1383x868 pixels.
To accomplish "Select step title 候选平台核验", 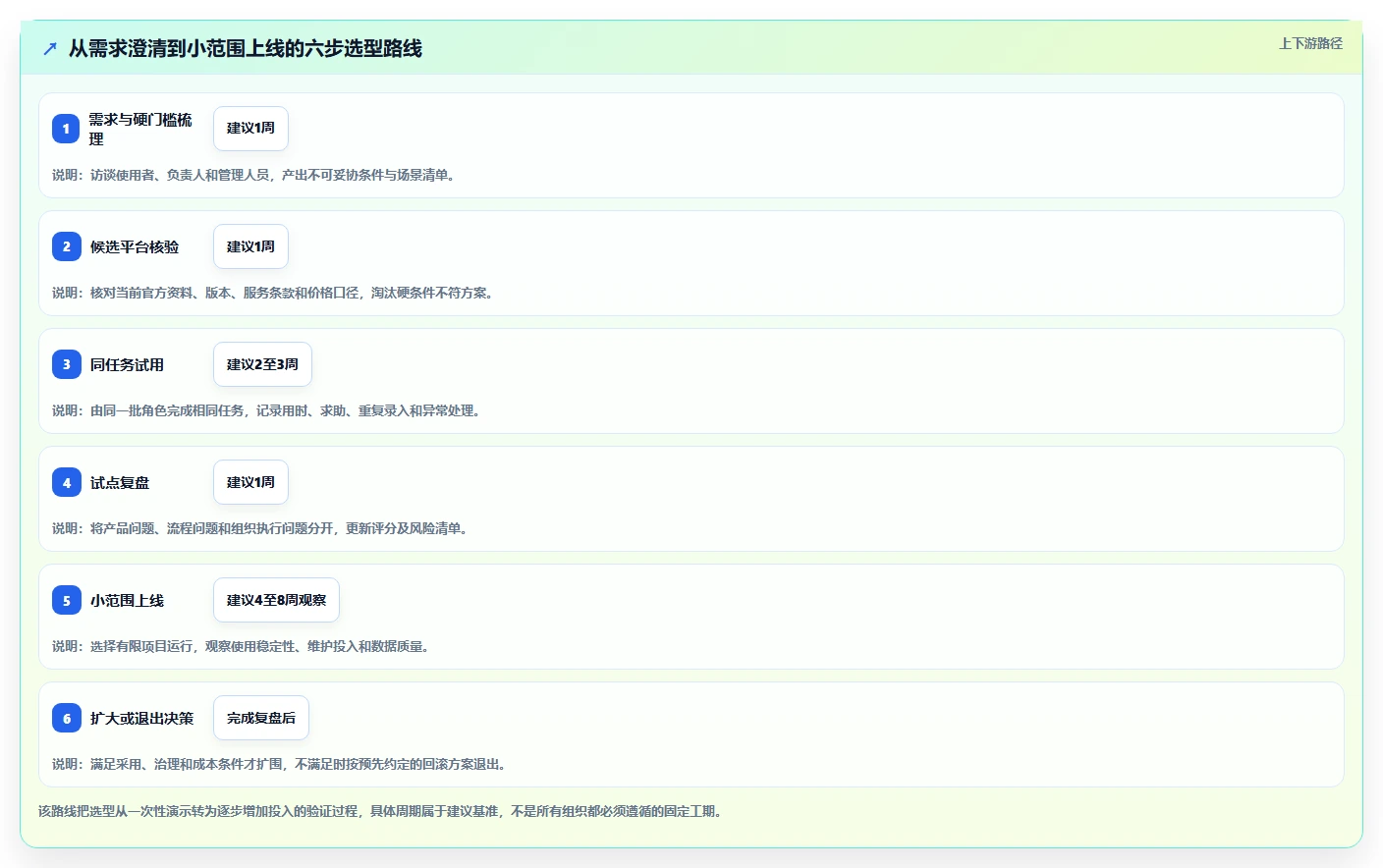I will (x=135, y=246).
